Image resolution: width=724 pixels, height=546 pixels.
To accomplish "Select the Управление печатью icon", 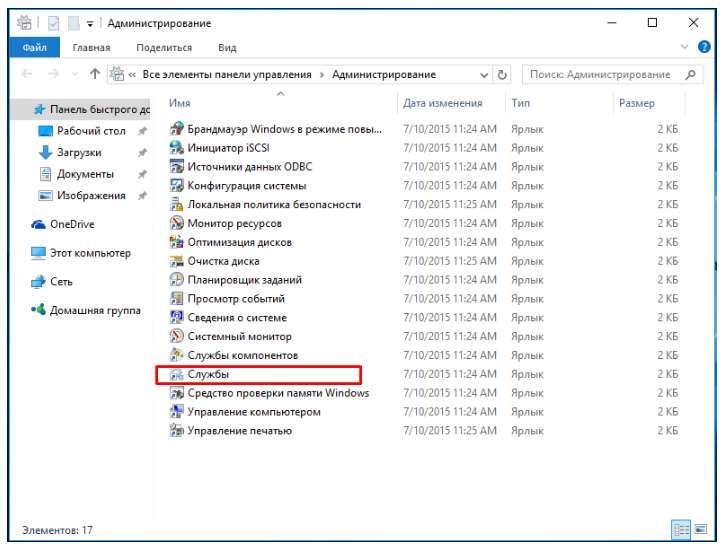I will tap(176, 431).
